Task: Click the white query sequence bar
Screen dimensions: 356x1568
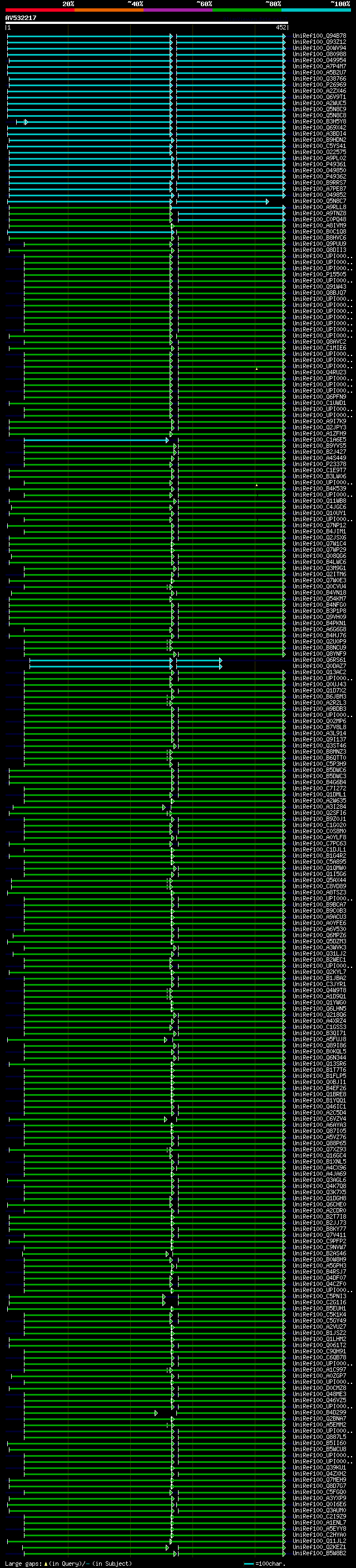Action: pyautogui.click(x=147, y=22)
